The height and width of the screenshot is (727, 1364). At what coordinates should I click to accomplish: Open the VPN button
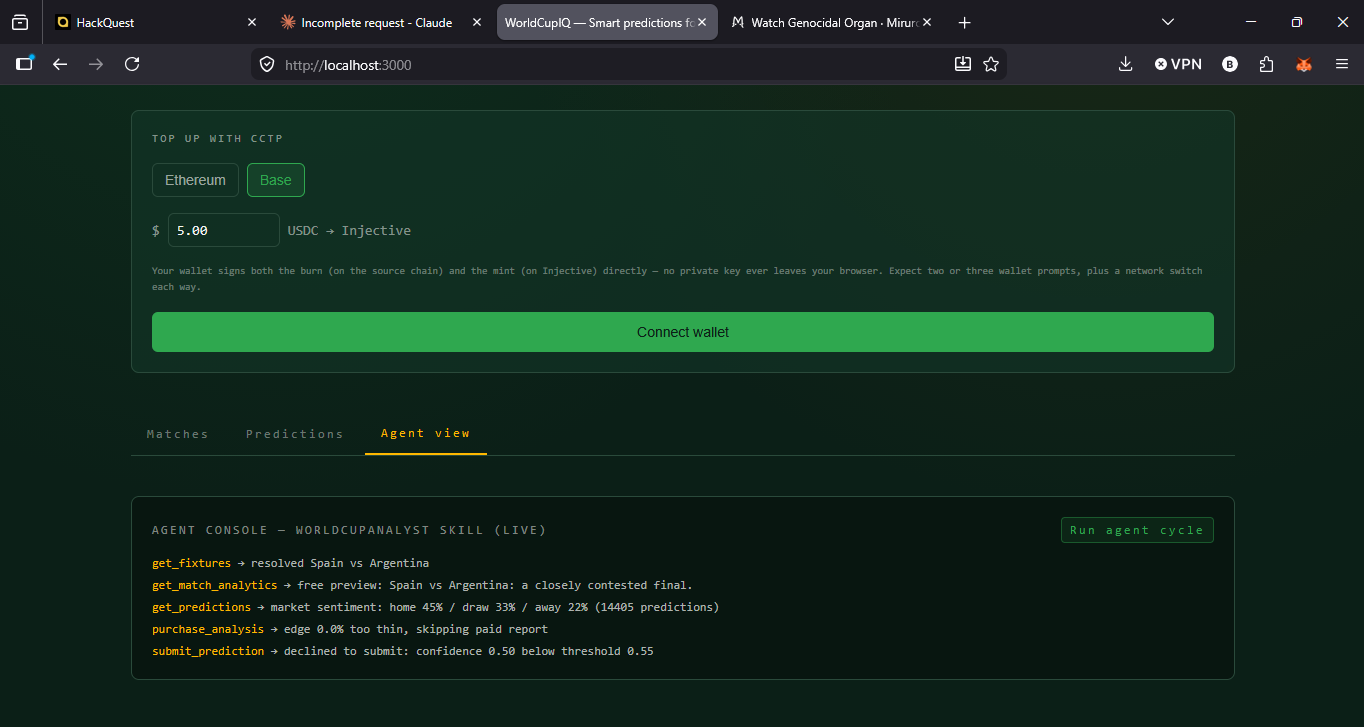pyautogui.click(x=1178, y=64)
